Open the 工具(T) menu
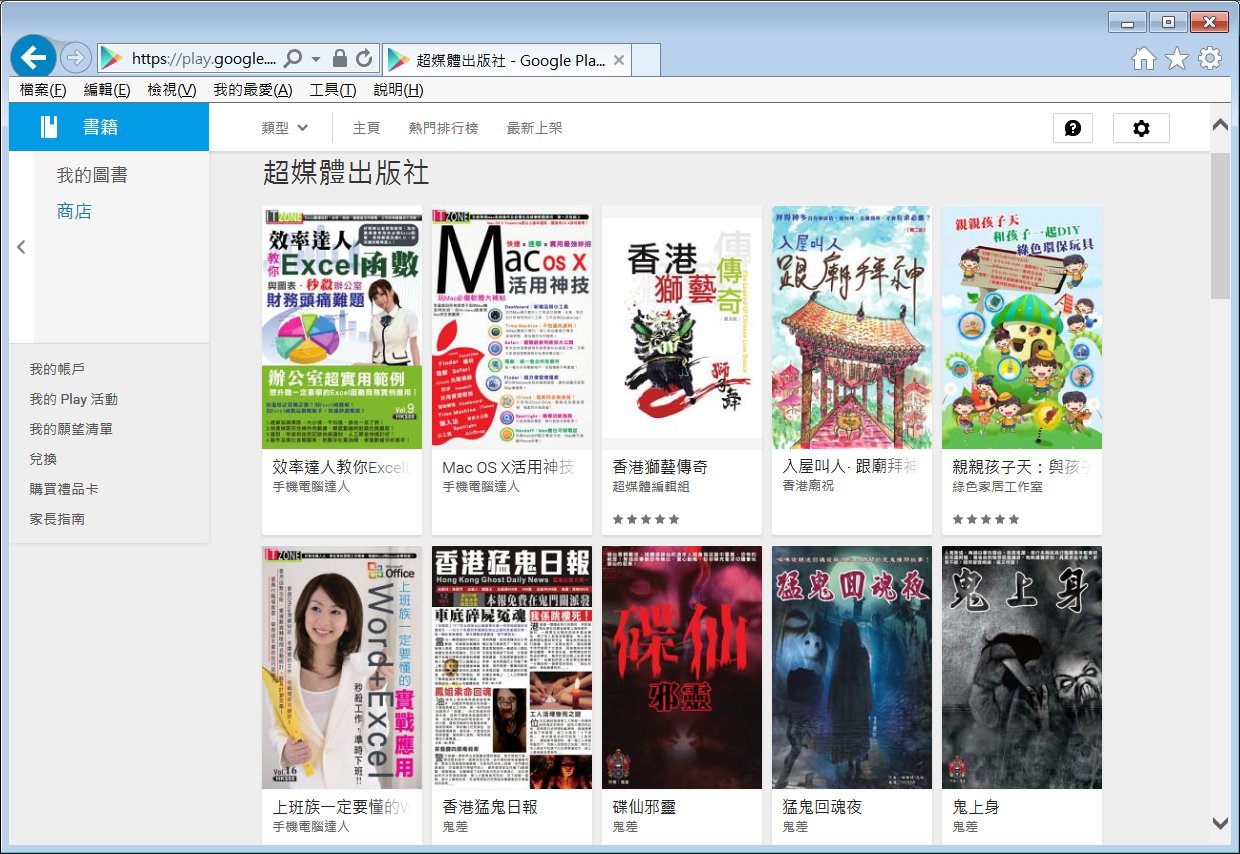 [x=332, y=90]
